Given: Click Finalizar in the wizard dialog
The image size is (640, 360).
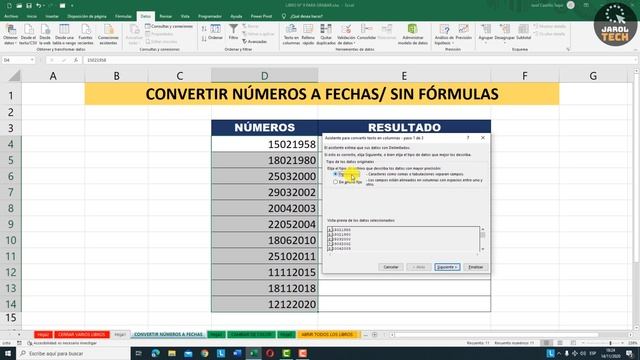Looking at the screenshot, I should point(476,267).
